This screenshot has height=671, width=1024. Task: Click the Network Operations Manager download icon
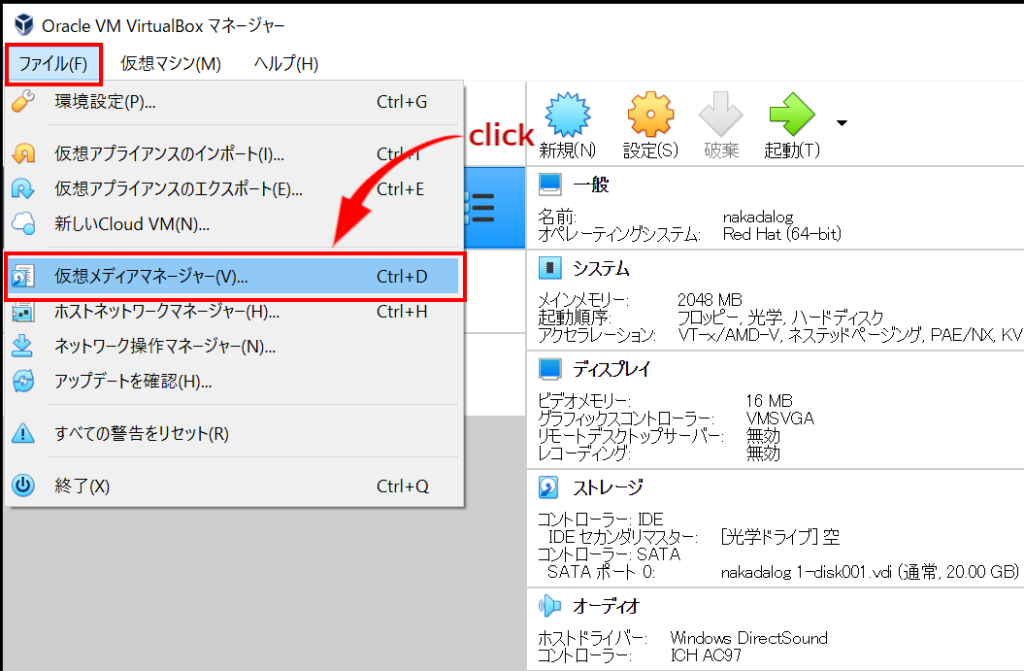(x=23, y=346)
